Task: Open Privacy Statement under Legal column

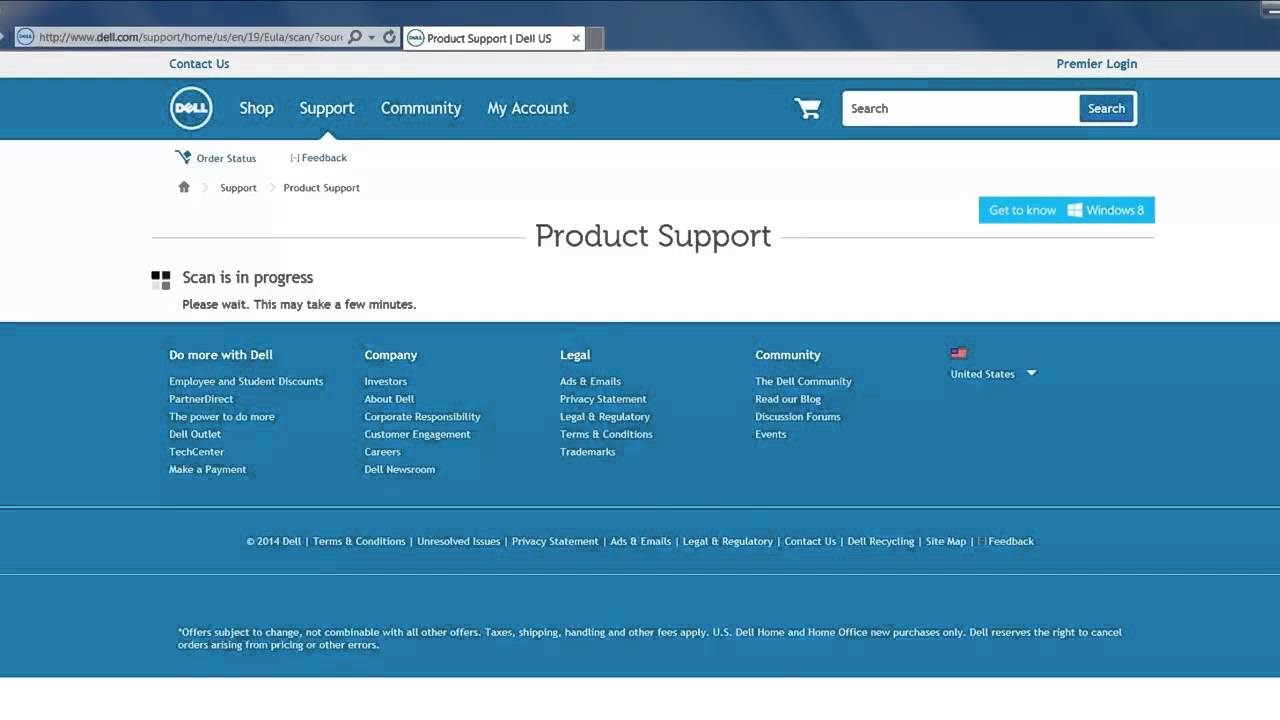Action: (x=603, y=399)
